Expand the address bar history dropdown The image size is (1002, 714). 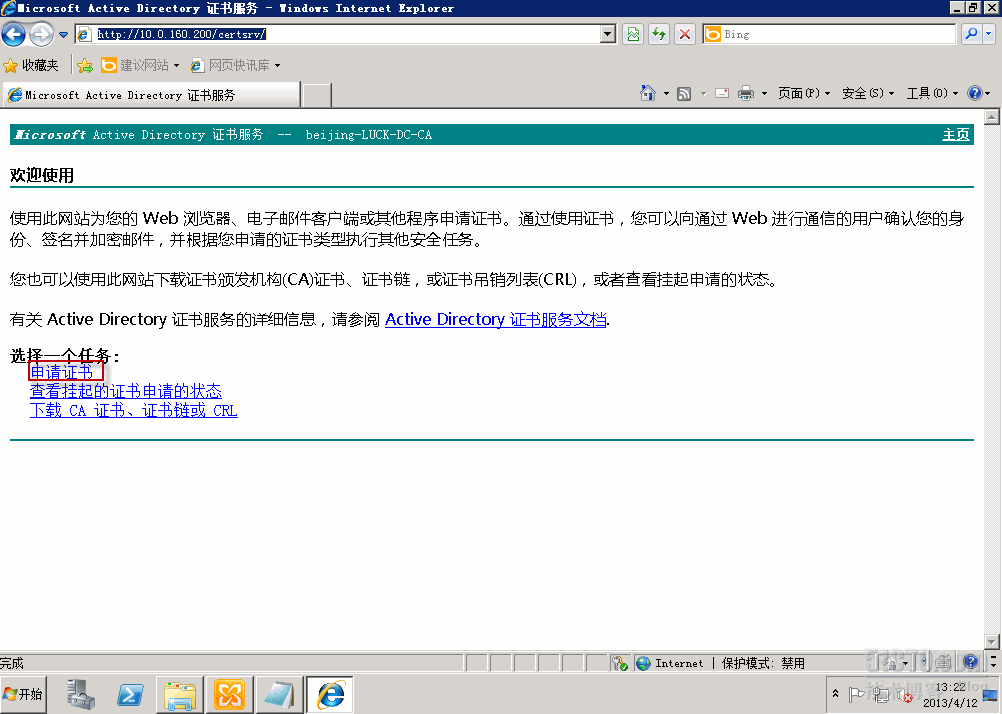[x=608, y=34]
